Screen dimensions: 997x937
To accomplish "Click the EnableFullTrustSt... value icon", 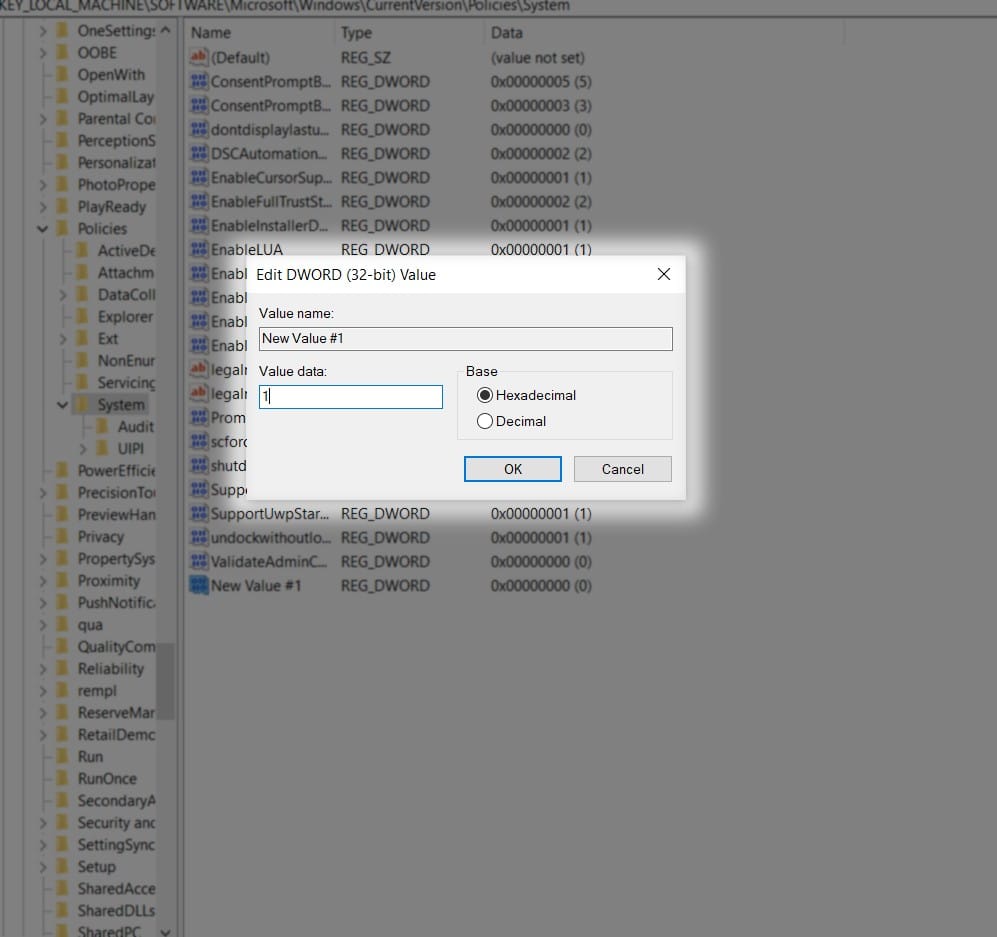I will click(199, 202).
